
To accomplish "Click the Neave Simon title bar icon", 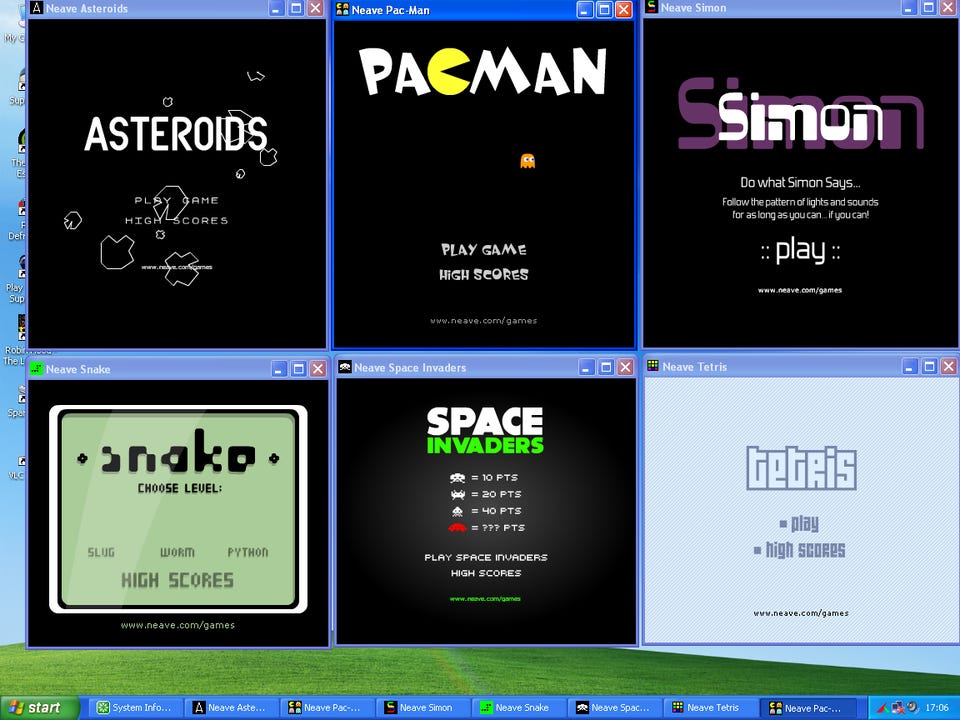I will tap(651, 7).
